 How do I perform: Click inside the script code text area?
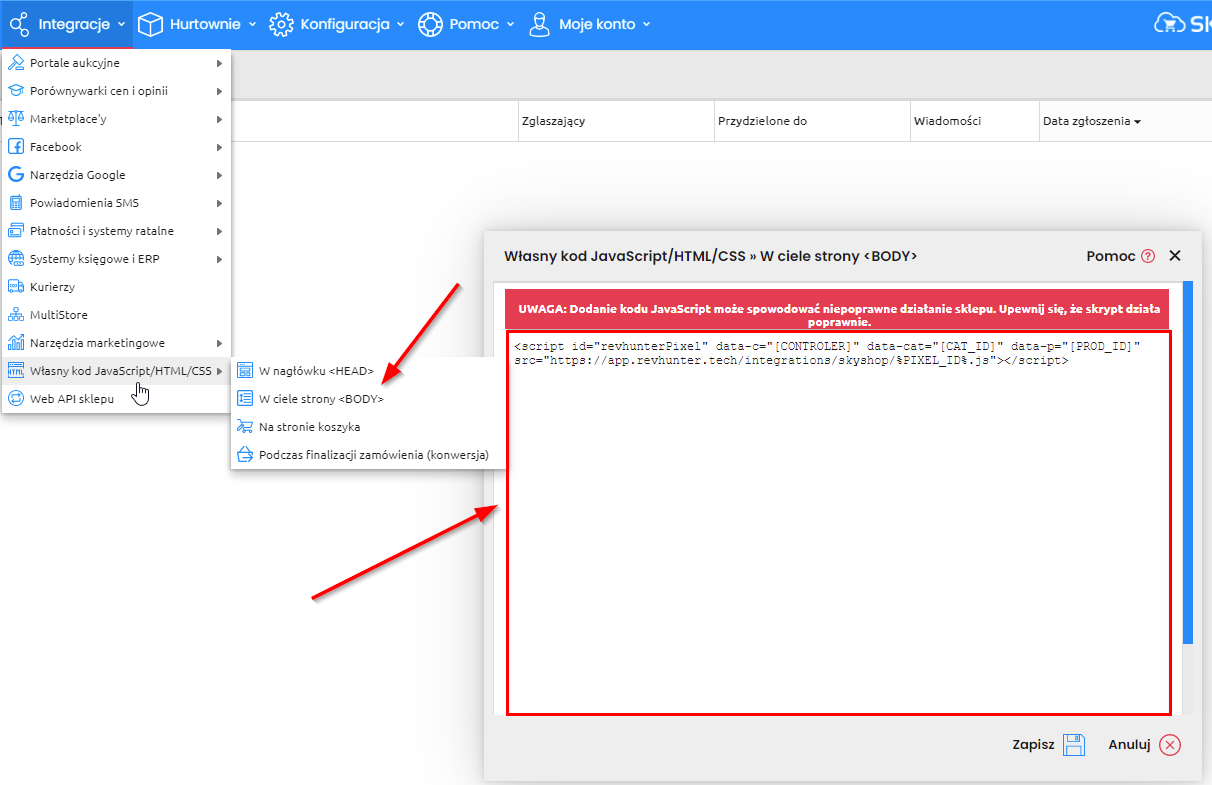[839, 523]
